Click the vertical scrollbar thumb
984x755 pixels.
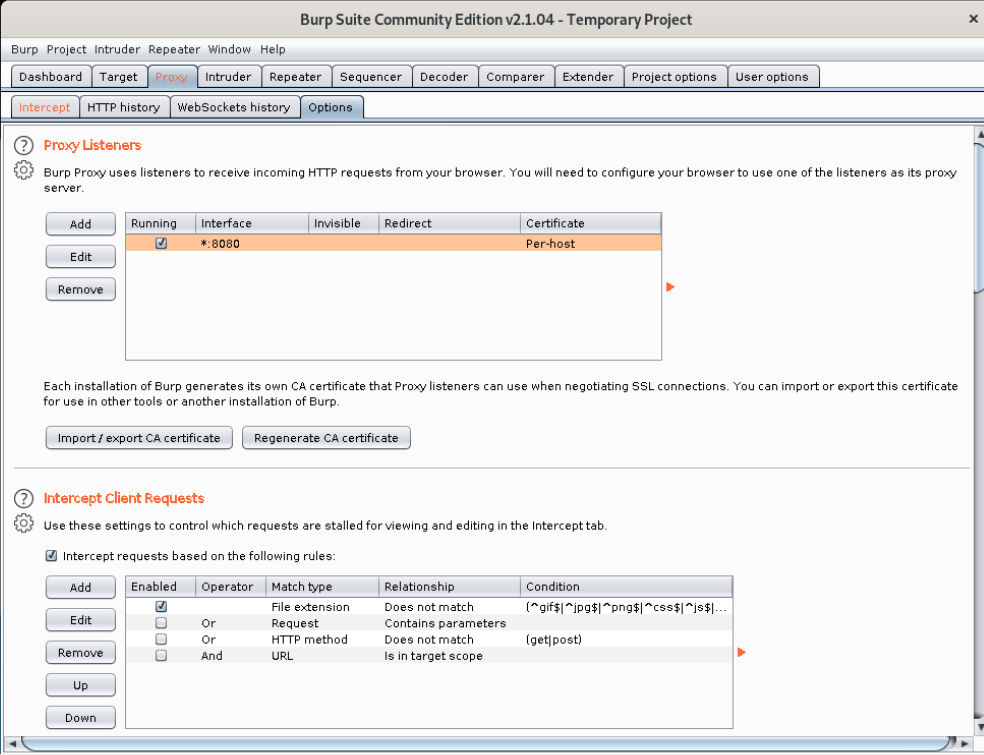coord(978,218)
